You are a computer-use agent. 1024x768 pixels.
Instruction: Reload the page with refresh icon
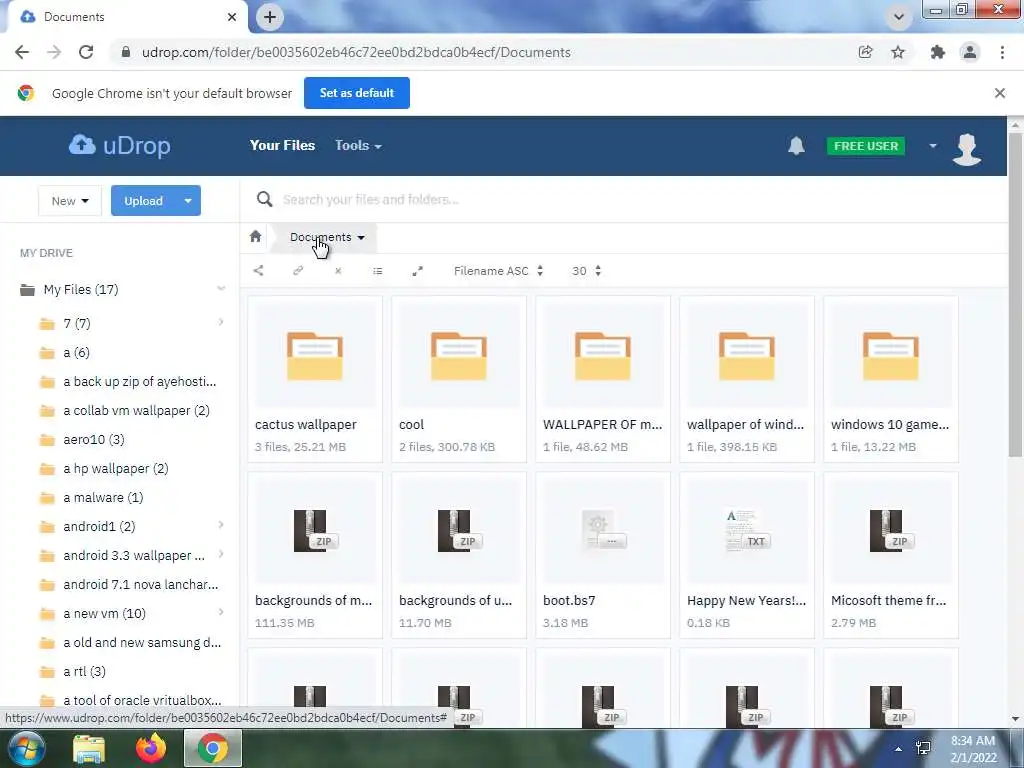click(86, 52)
